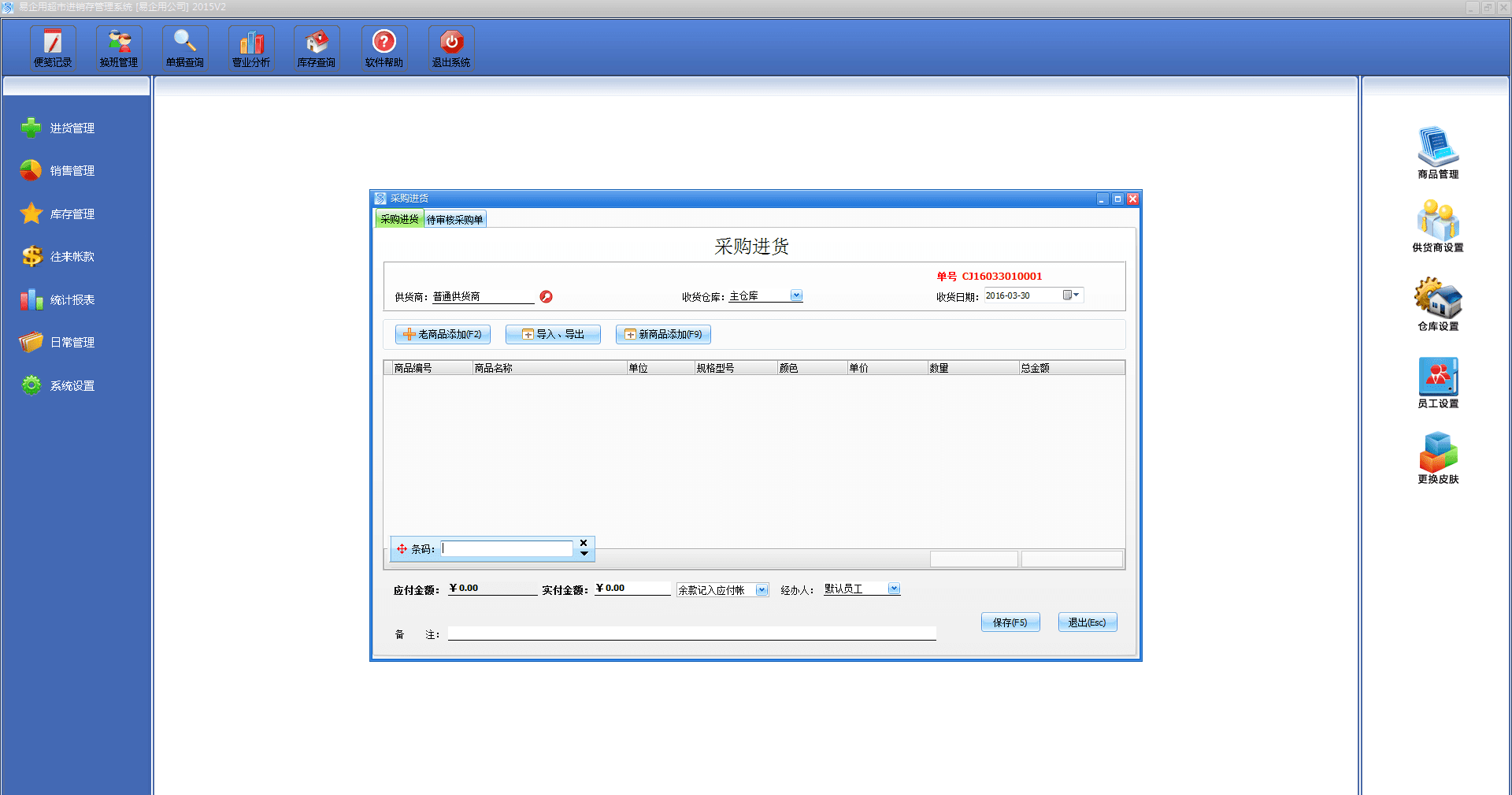Click the 老商品添加(F2) button
Screen dimensions: 1512x795
pyautogui.click(x=443, y=335)
